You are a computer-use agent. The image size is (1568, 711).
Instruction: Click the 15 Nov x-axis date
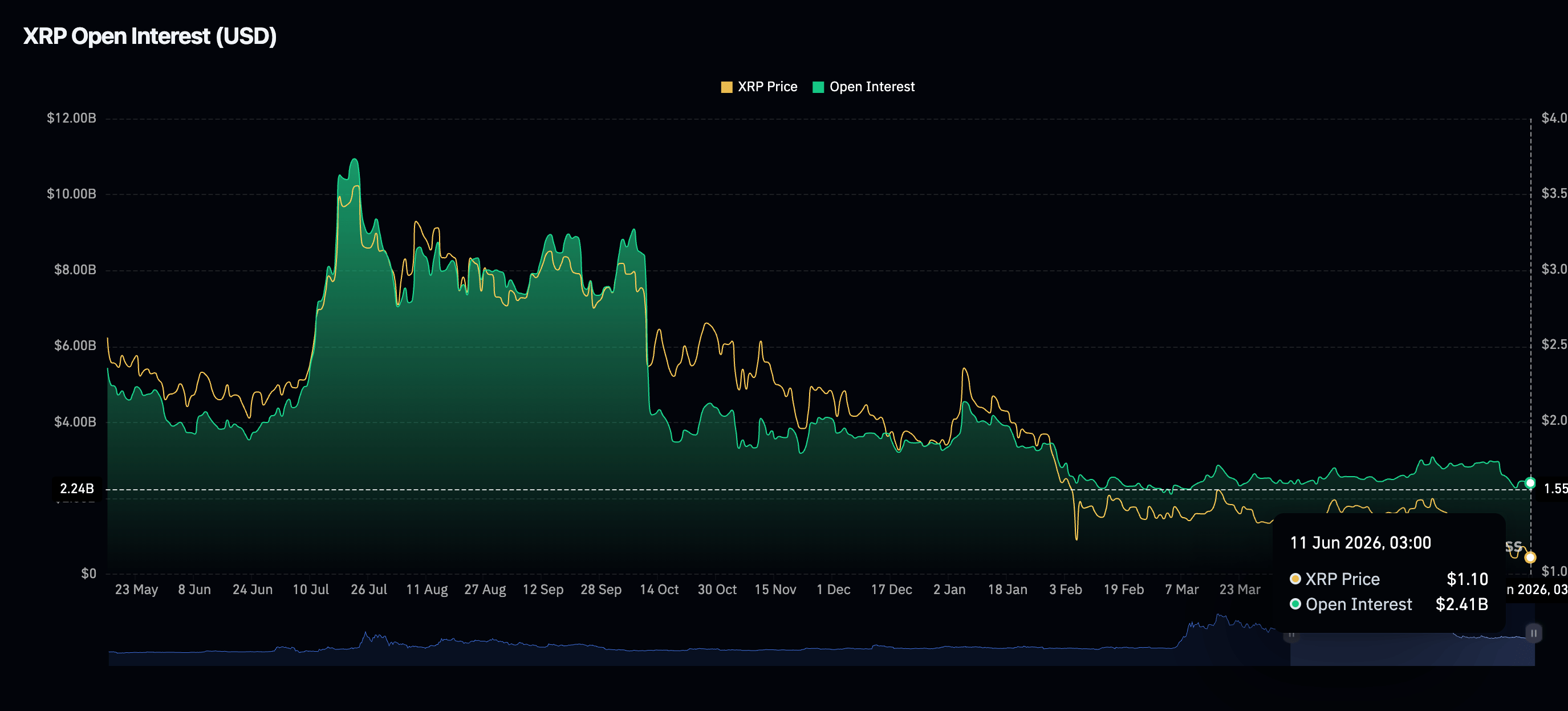pyautogui.click(x=775, y=589)
